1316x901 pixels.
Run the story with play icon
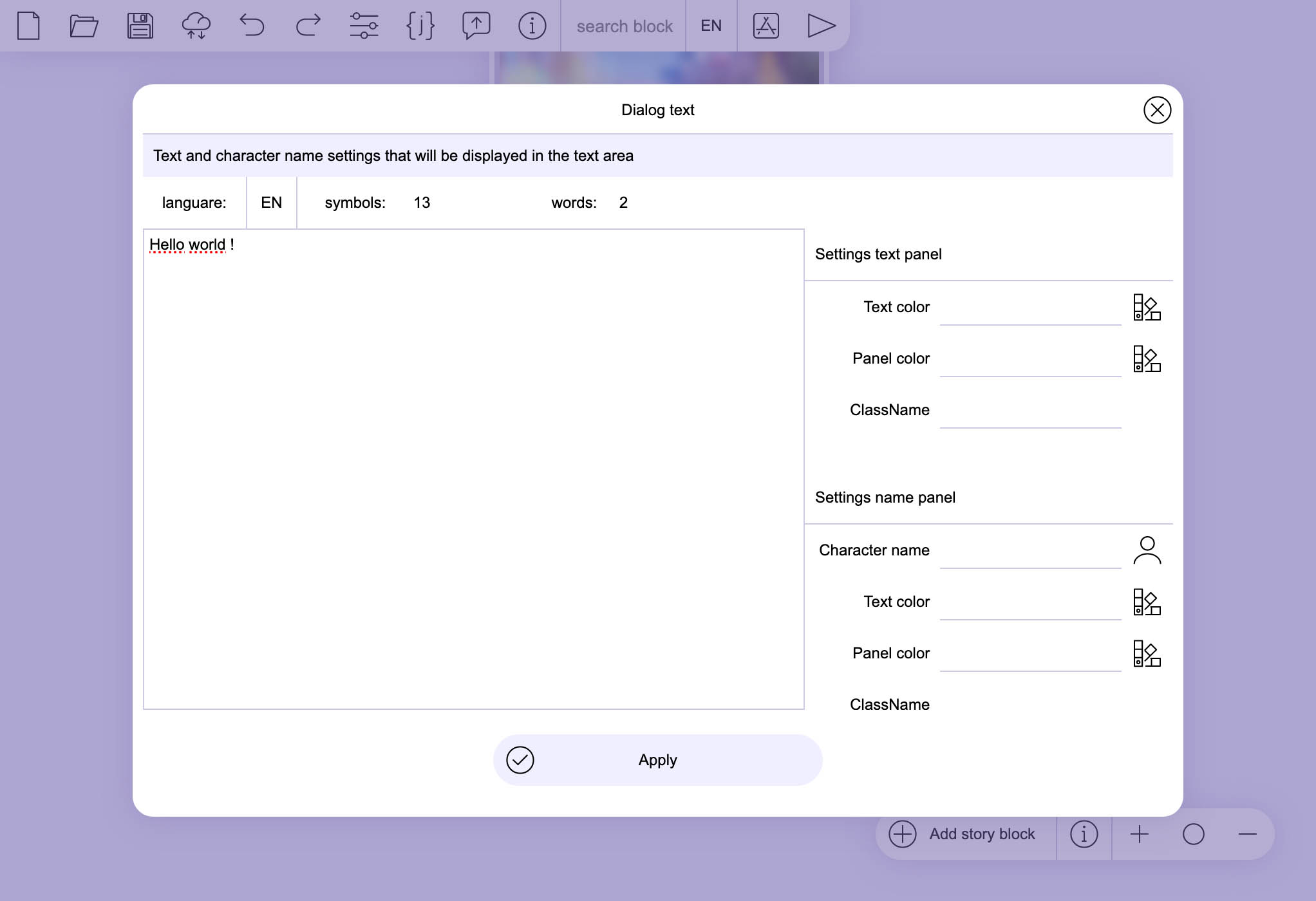(x=822, y=26)
